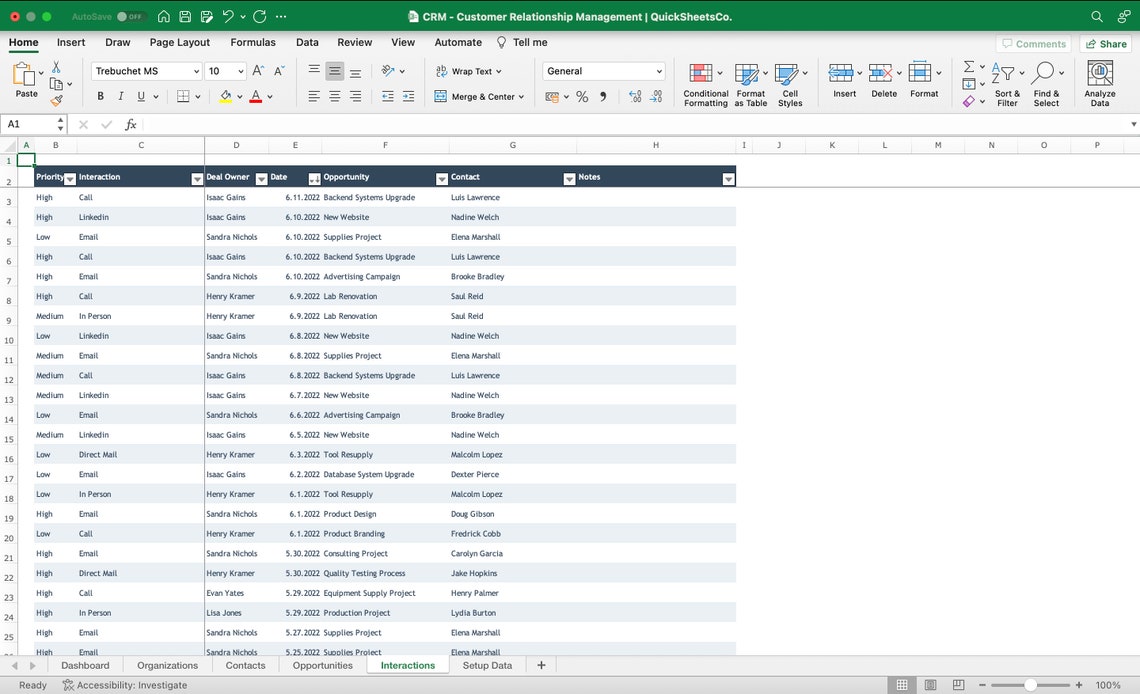Viewport: 1140px width, 694px height.
Task: Open the Dashboard sheet tab
Action: pos(85,665)
